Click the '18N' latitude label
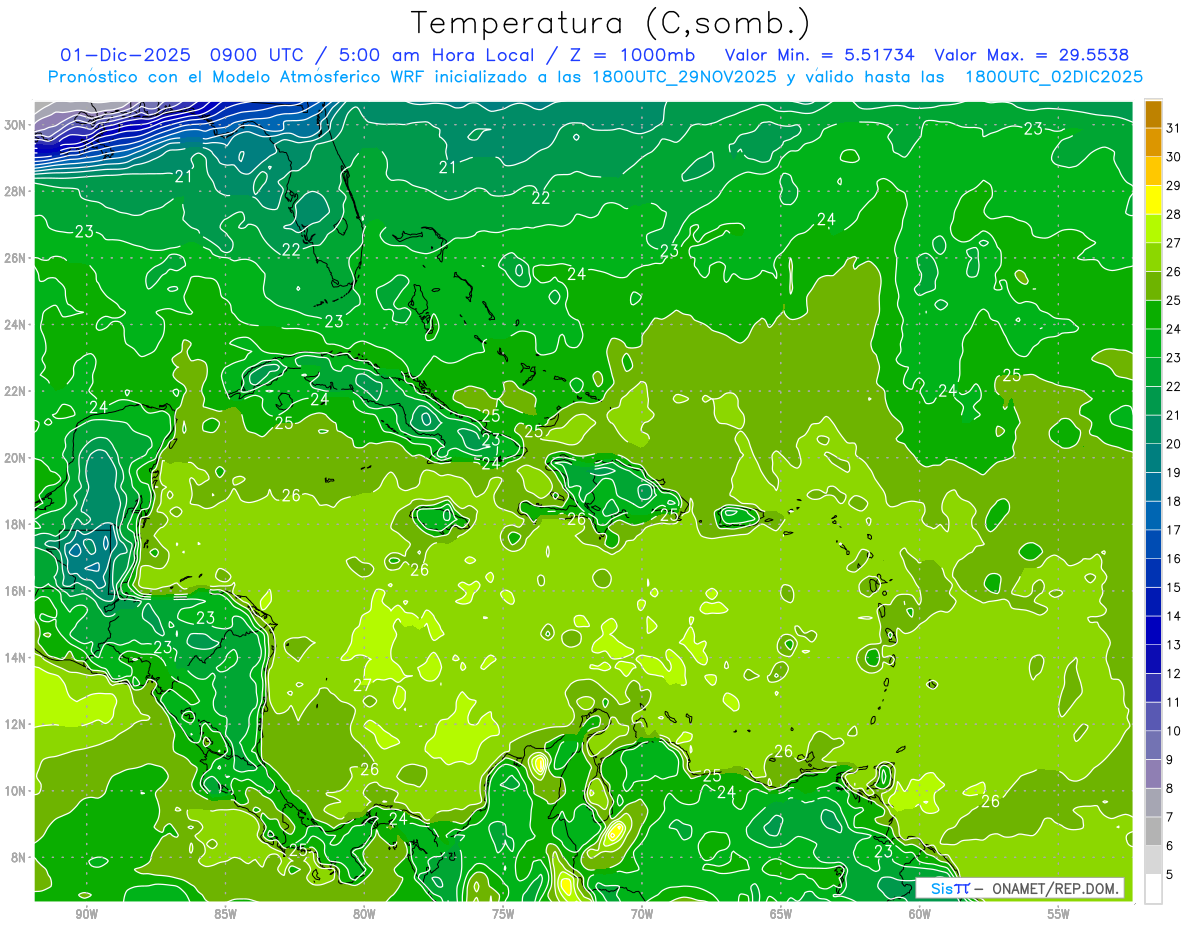 [17, 524]
